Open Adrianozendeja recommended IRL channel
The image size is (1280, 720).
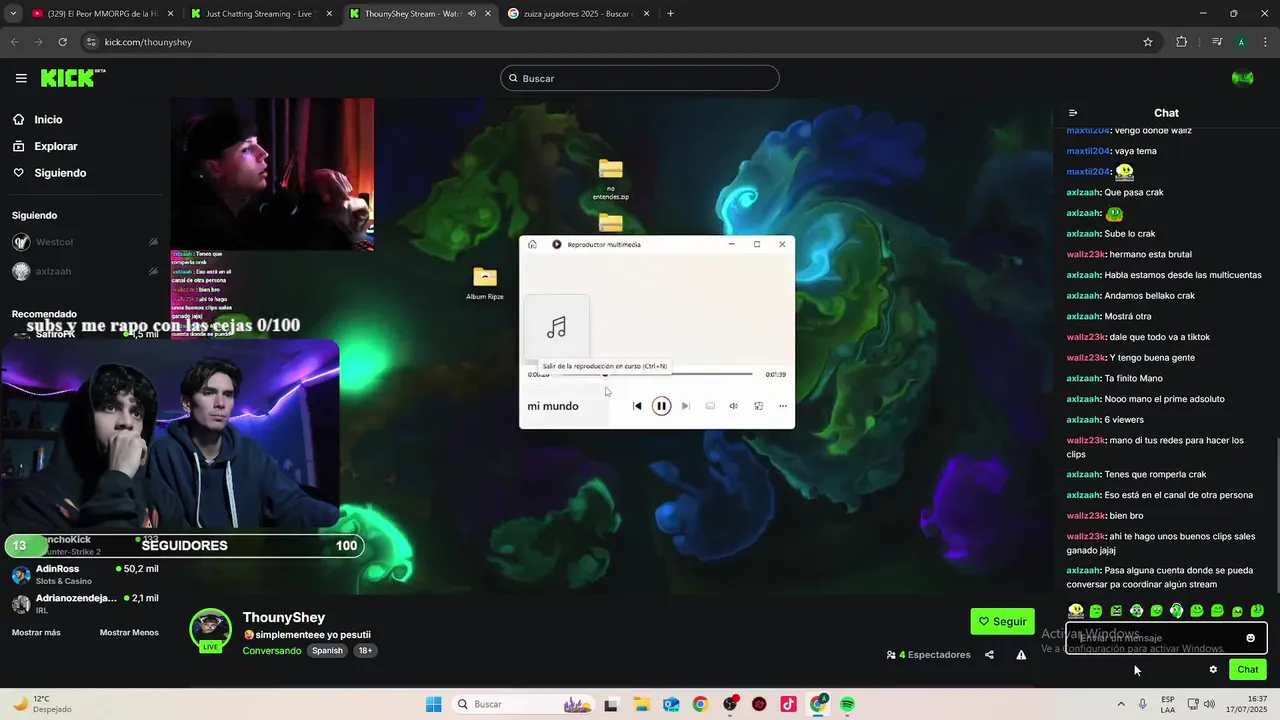tap(85, 604)
